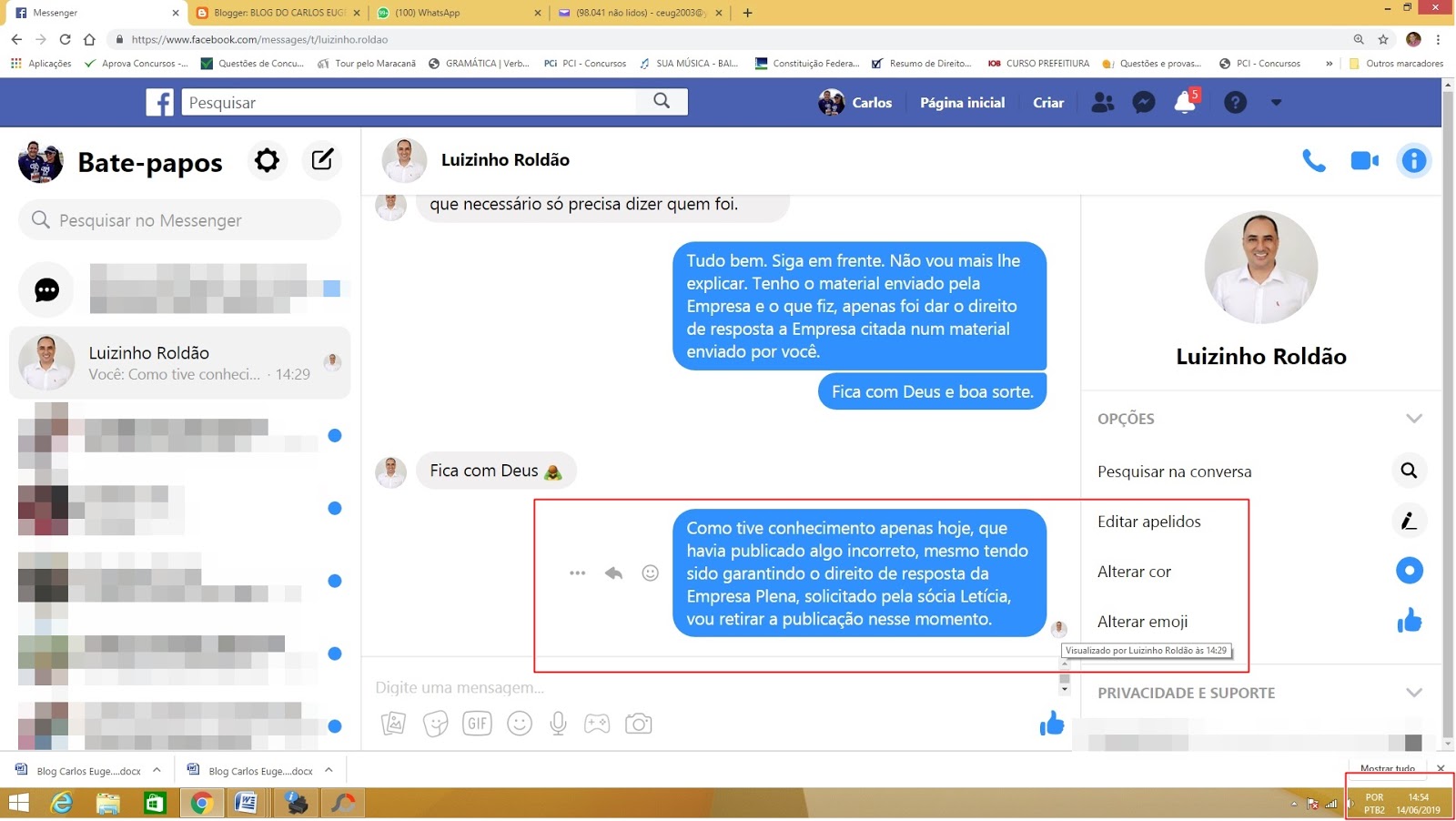Viewport: 1456px width, 821px height.
Task: Click Luizinho Roldão profile photo in info panel
Action: [x=1260, y=268]
